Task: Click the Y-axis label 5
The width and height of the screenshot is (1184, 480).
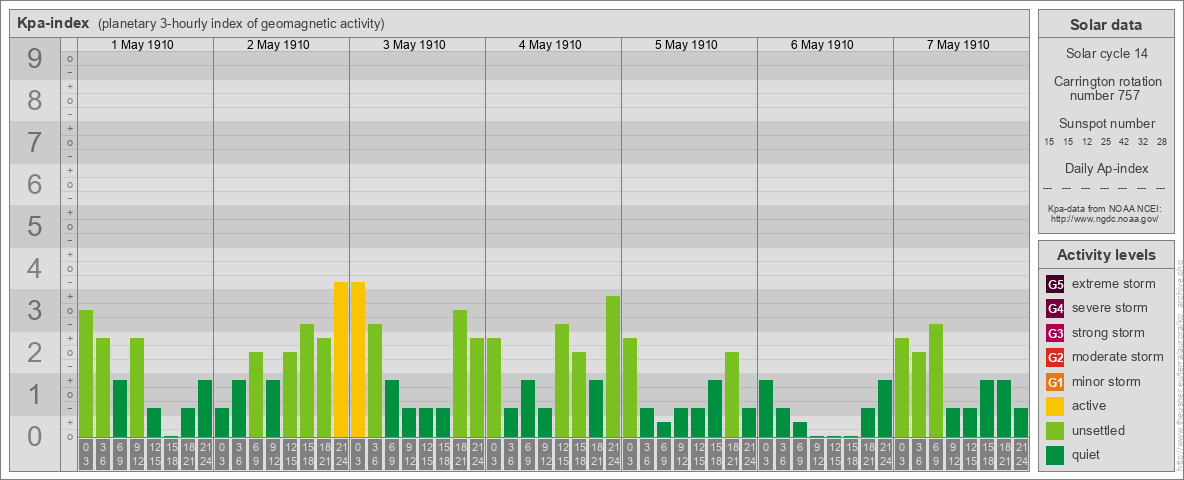Action: click(x=35, y=226)
